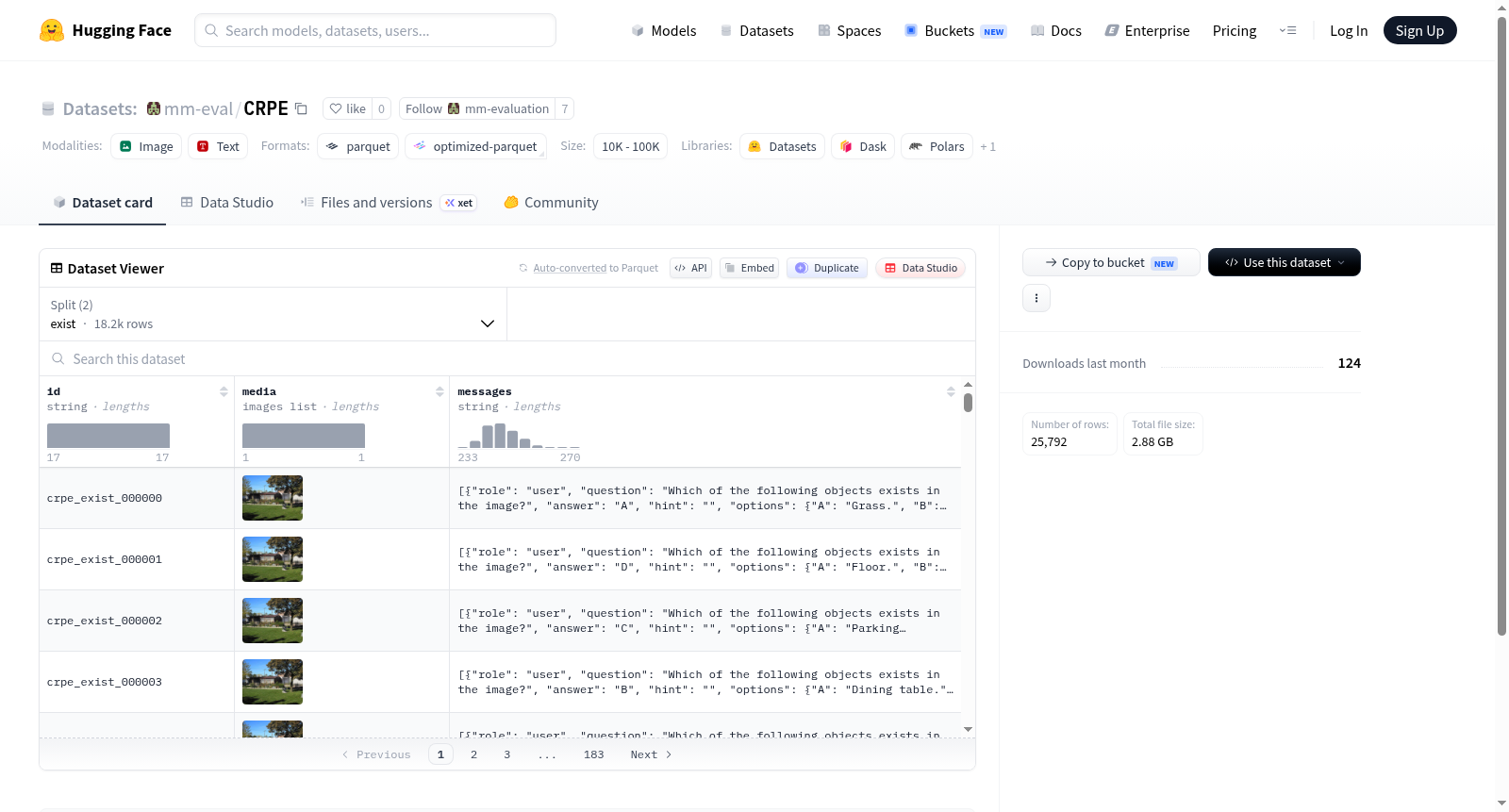Click the page vertical scrollbar
Screen dimensions: 1509x812
(1502, 325)
